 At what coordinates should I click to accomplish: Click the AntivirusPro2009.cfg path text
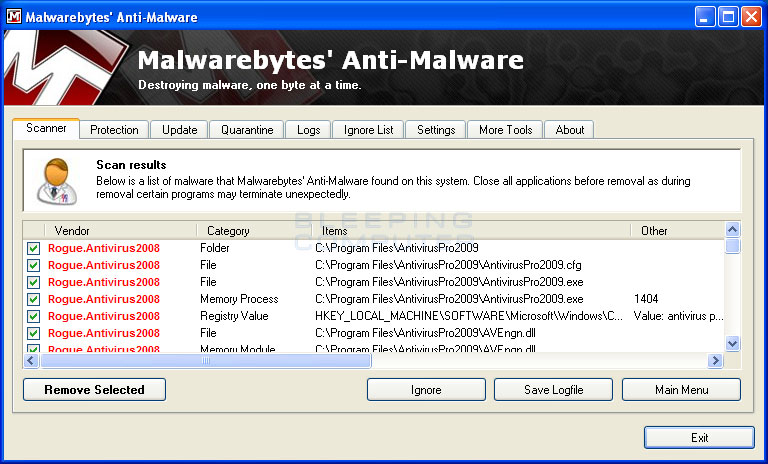click(x=448, y=265)
